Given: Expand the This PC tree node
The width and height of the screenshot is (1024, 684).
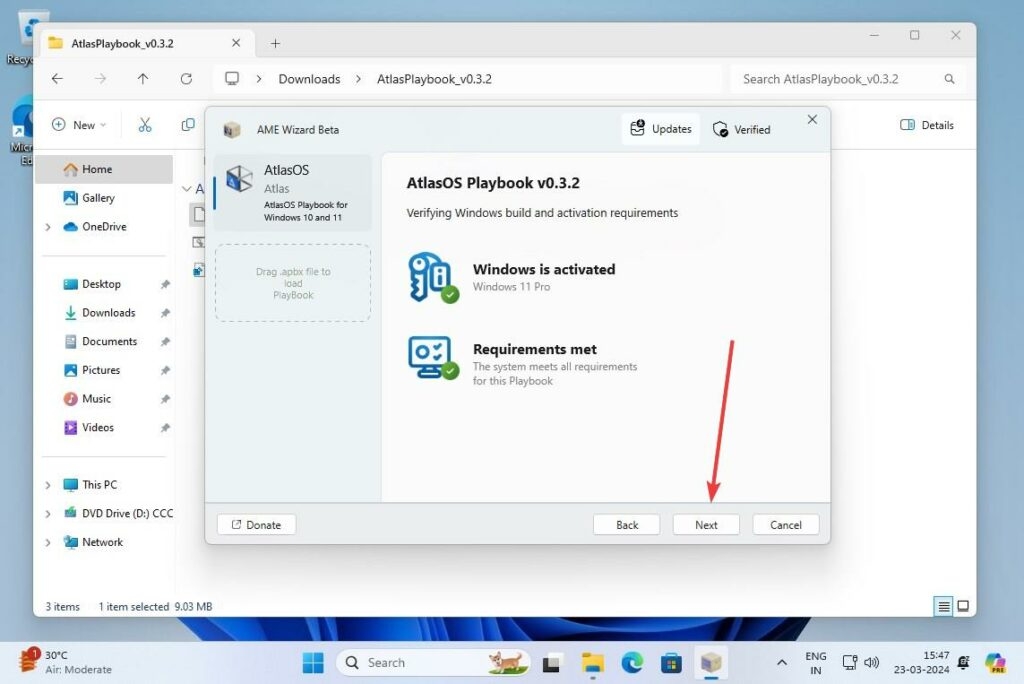Looking at the screenshot, I should point(47,485).
